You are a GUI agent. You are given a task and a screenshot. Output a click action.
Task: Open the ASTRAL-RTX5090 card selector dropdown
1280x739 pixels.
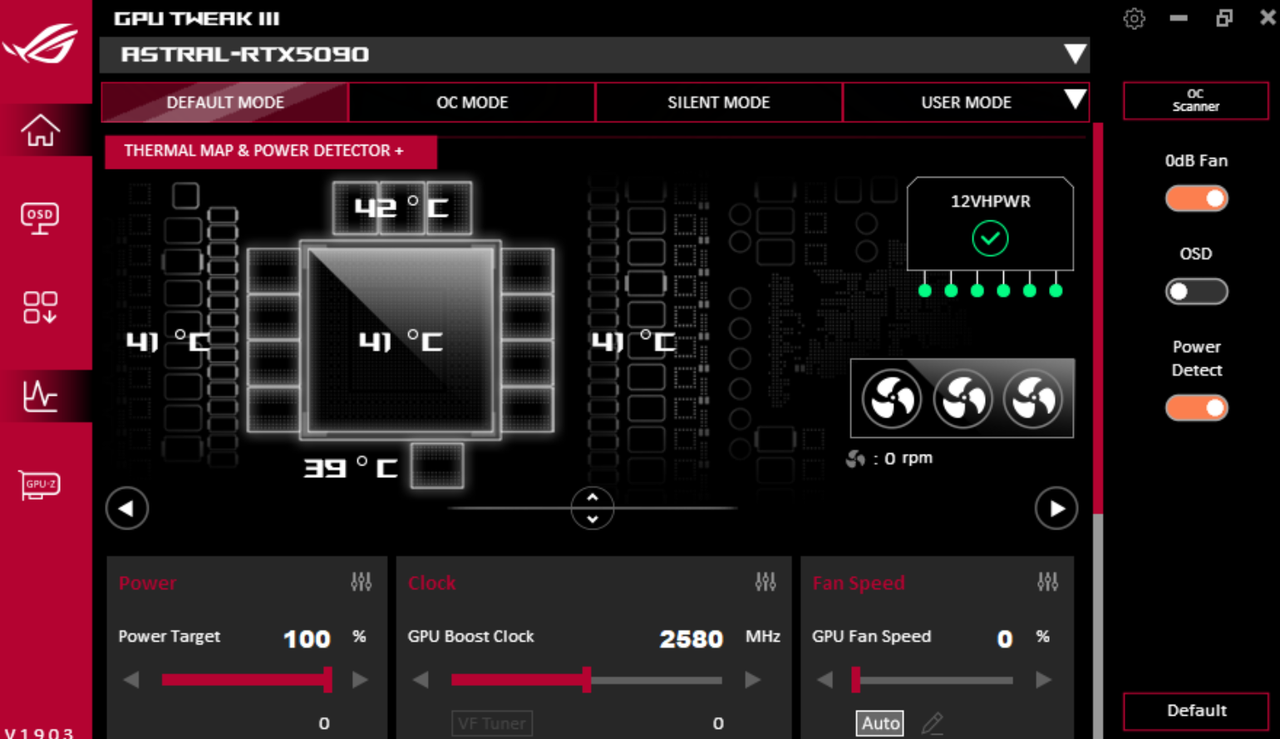click(x=1075, y=56)
